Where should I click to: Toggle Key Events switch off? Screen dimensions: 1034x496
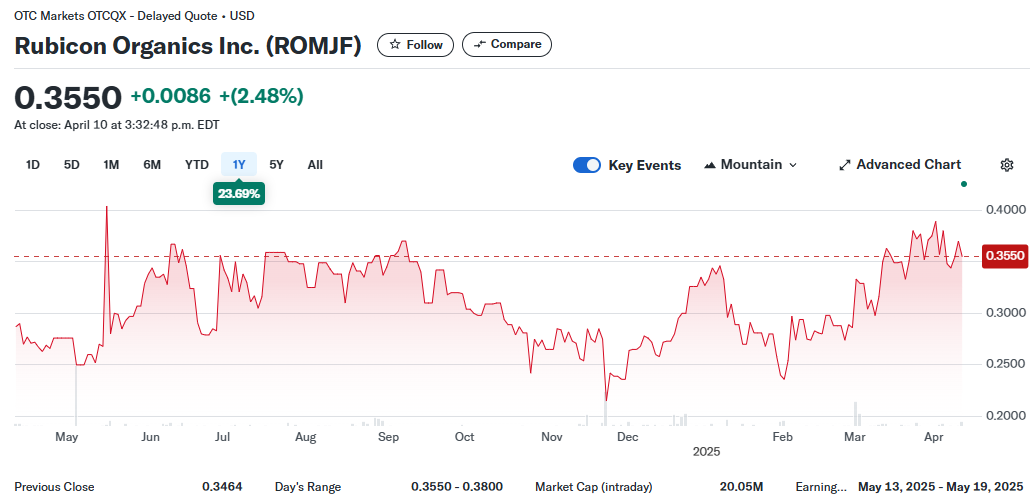click(587, 165)
